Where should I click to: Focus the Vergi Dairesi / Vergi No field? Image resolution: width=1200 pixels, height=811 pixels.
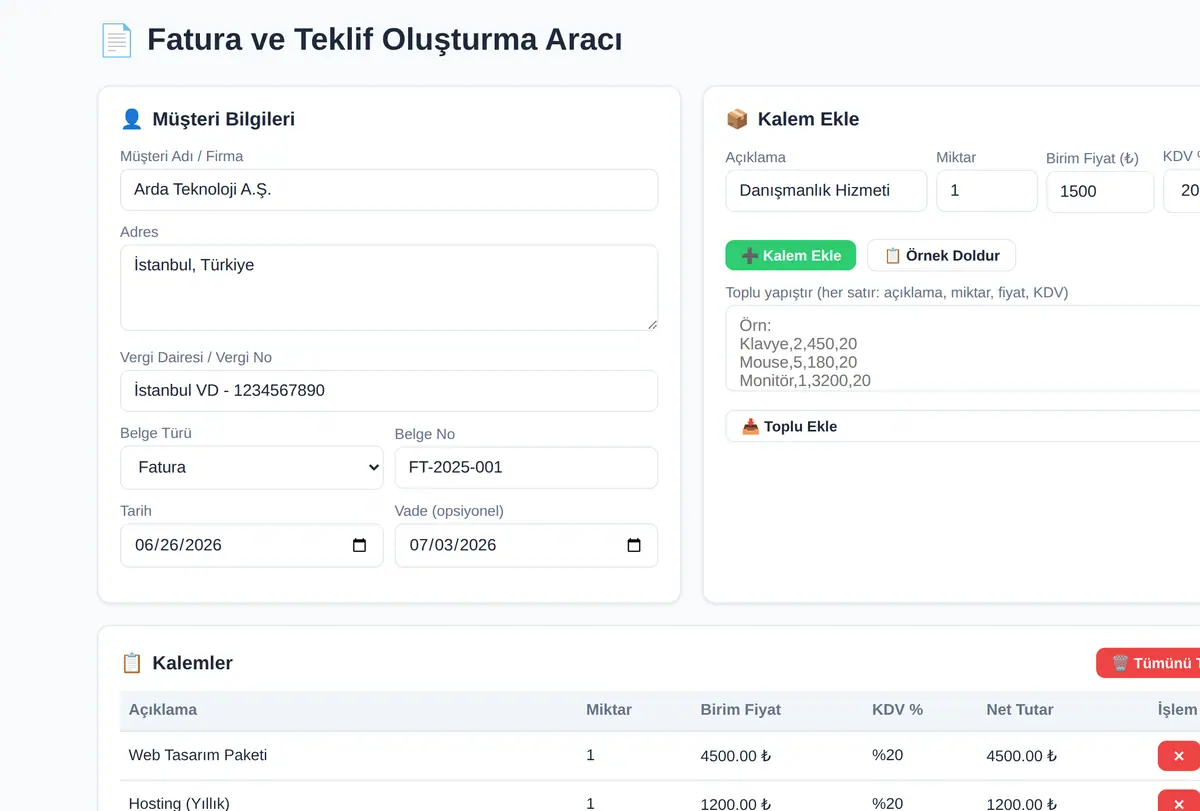coord(389,391)
